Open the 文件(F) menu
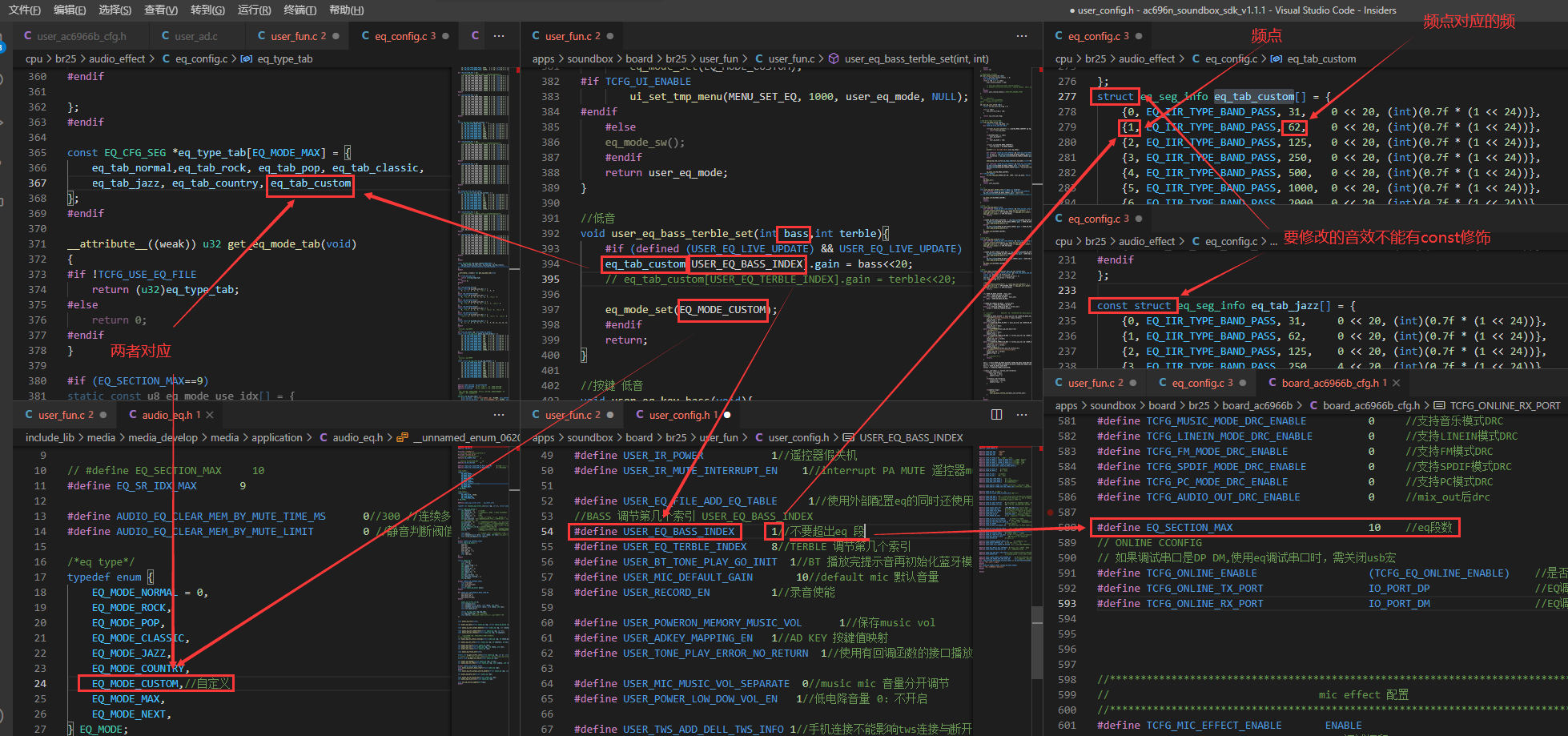The image size is (1568, 736). coord(24,10)
